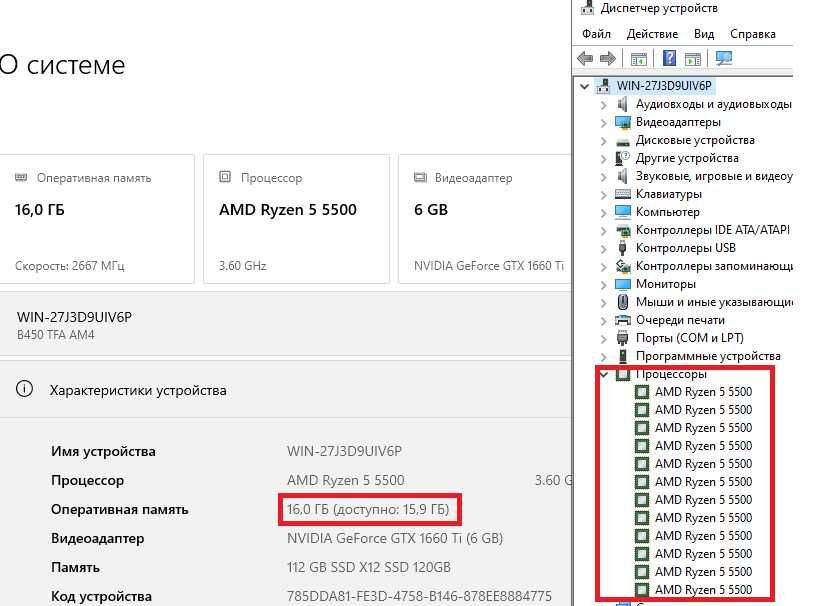The height and width of the screenshot is (606, 814).
Task: Expand the Клавиатуры chevron
Action: tap(603, 195)
